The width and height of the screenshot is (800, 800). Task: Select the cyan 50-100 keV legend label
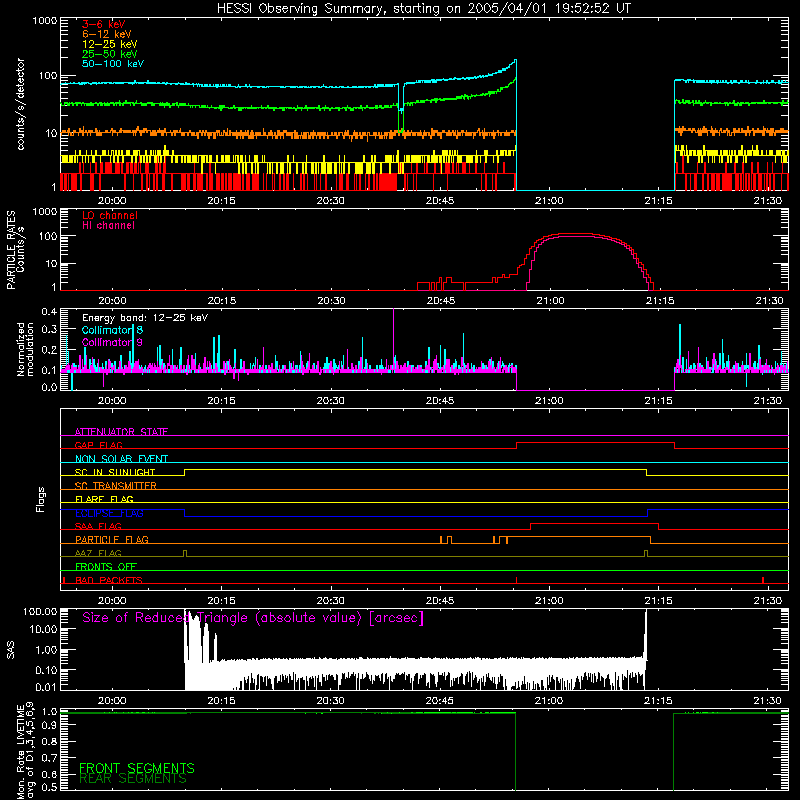pyautogui.click(x=113, y=64)
